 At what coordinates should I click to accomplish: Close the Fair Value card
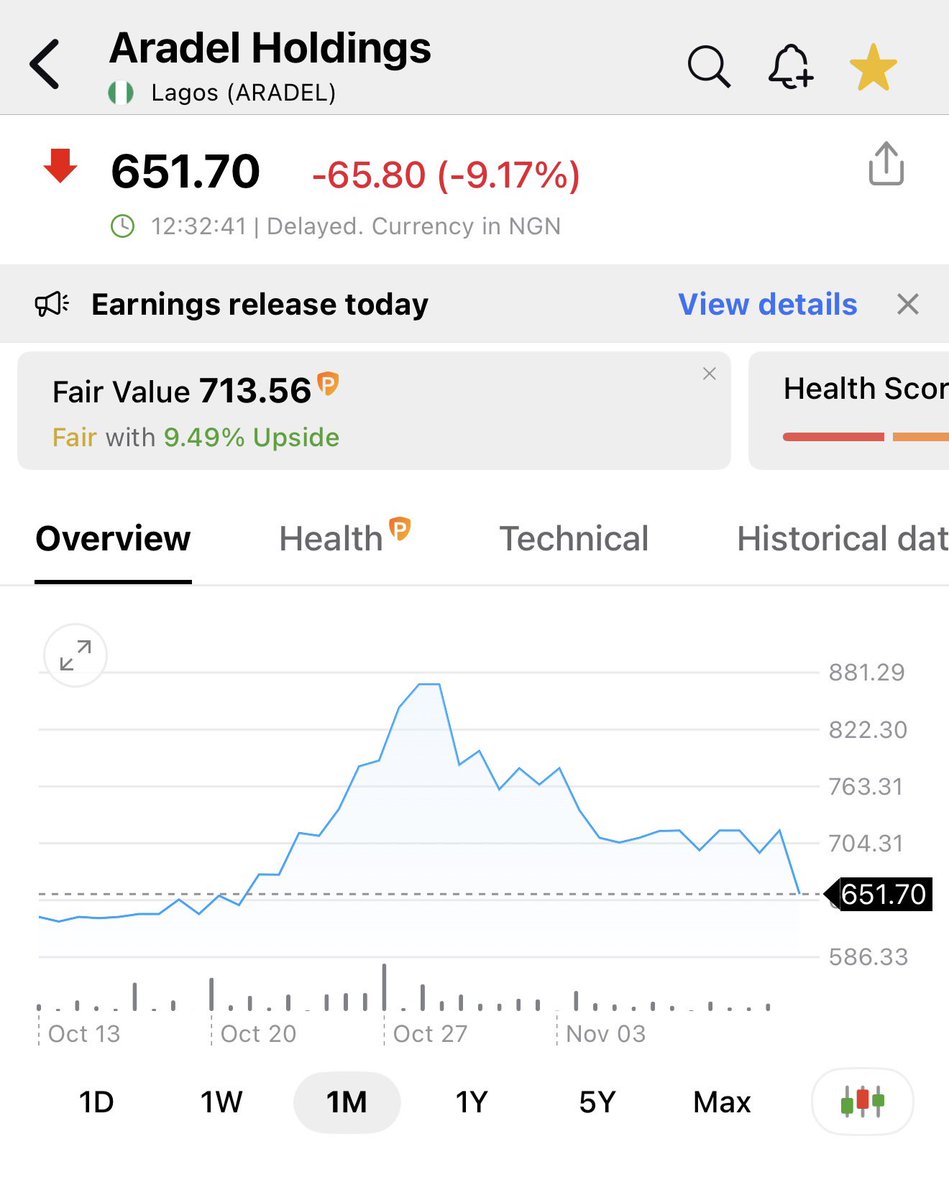(709, 374)
